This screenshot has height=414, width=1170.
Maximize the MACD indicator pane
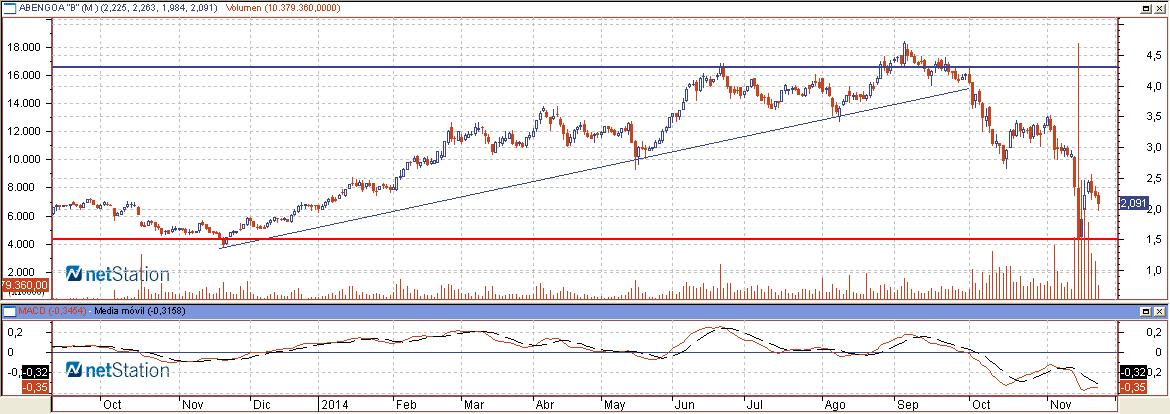tap(1147, 310)
